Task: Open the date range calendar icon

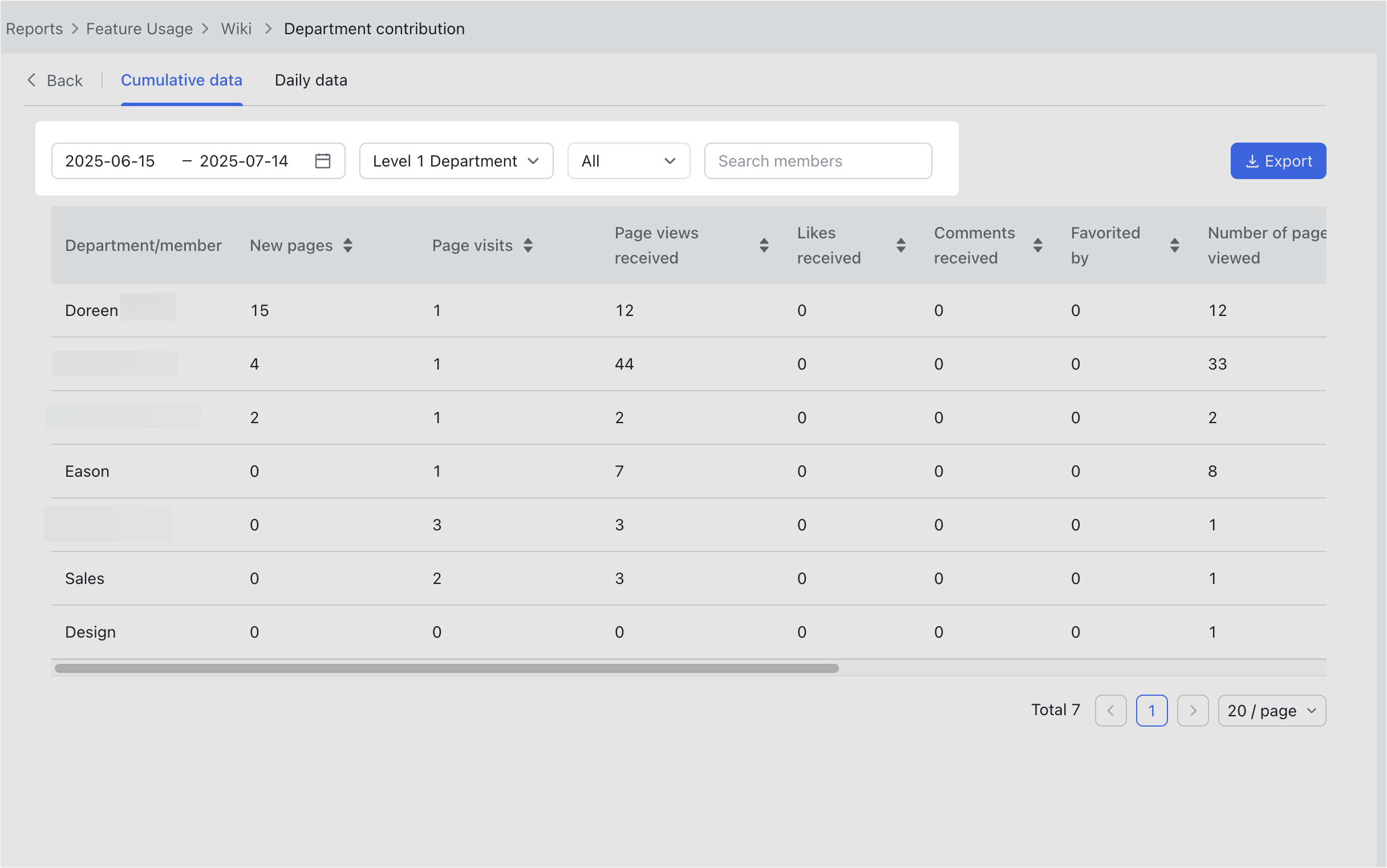Action: click(x=323, y=161)
